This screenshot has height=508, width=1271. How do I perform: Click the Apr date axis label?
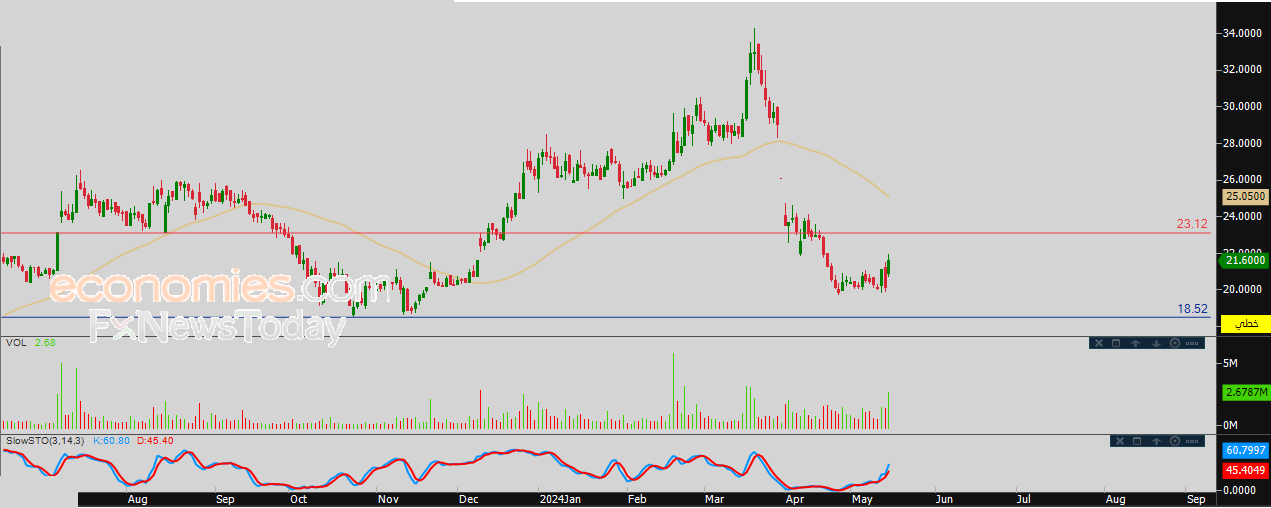(794, 498)
